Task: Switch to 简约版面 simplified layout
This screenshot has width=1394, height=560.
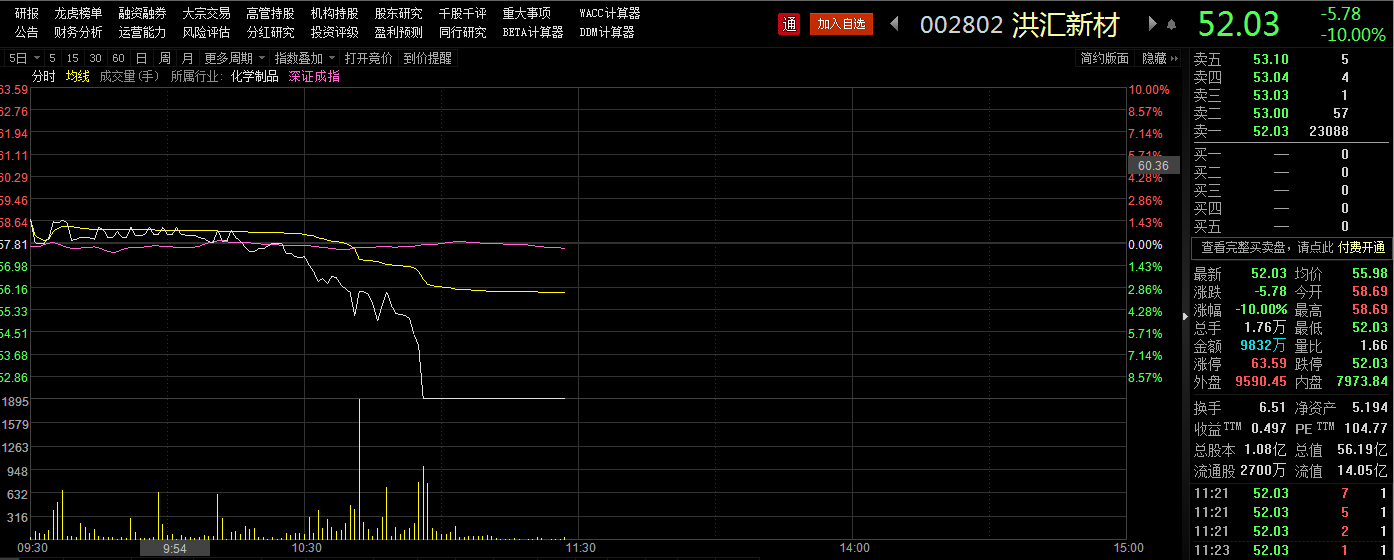Action: tap(1104, 58)
